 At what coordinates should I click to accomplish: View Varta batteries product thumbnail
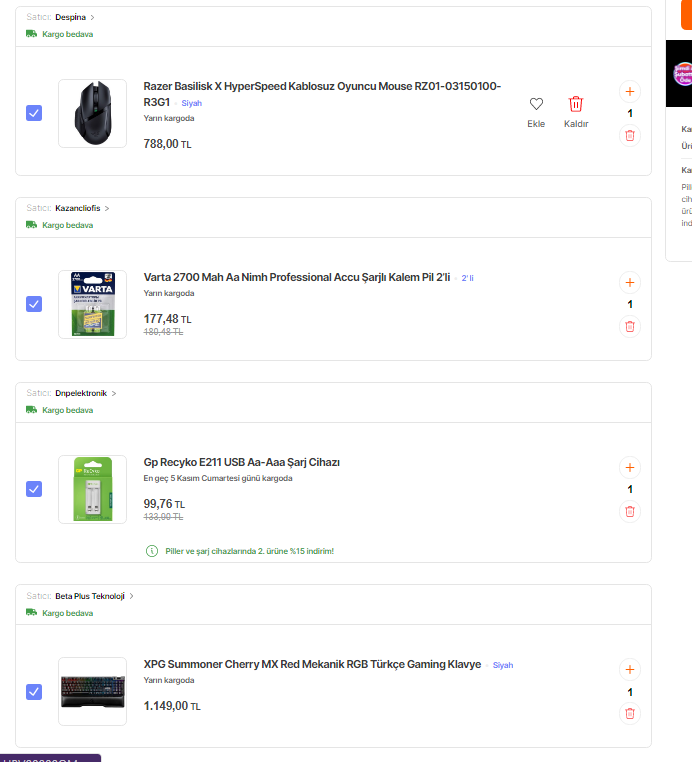(92, 304)
